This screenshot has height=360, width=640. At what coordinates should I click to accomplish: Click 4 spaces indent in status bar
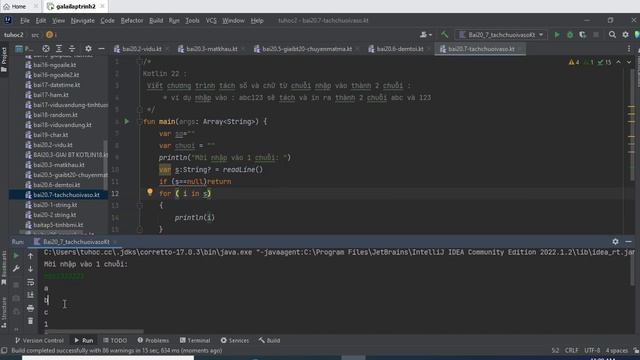click(616, 351)
